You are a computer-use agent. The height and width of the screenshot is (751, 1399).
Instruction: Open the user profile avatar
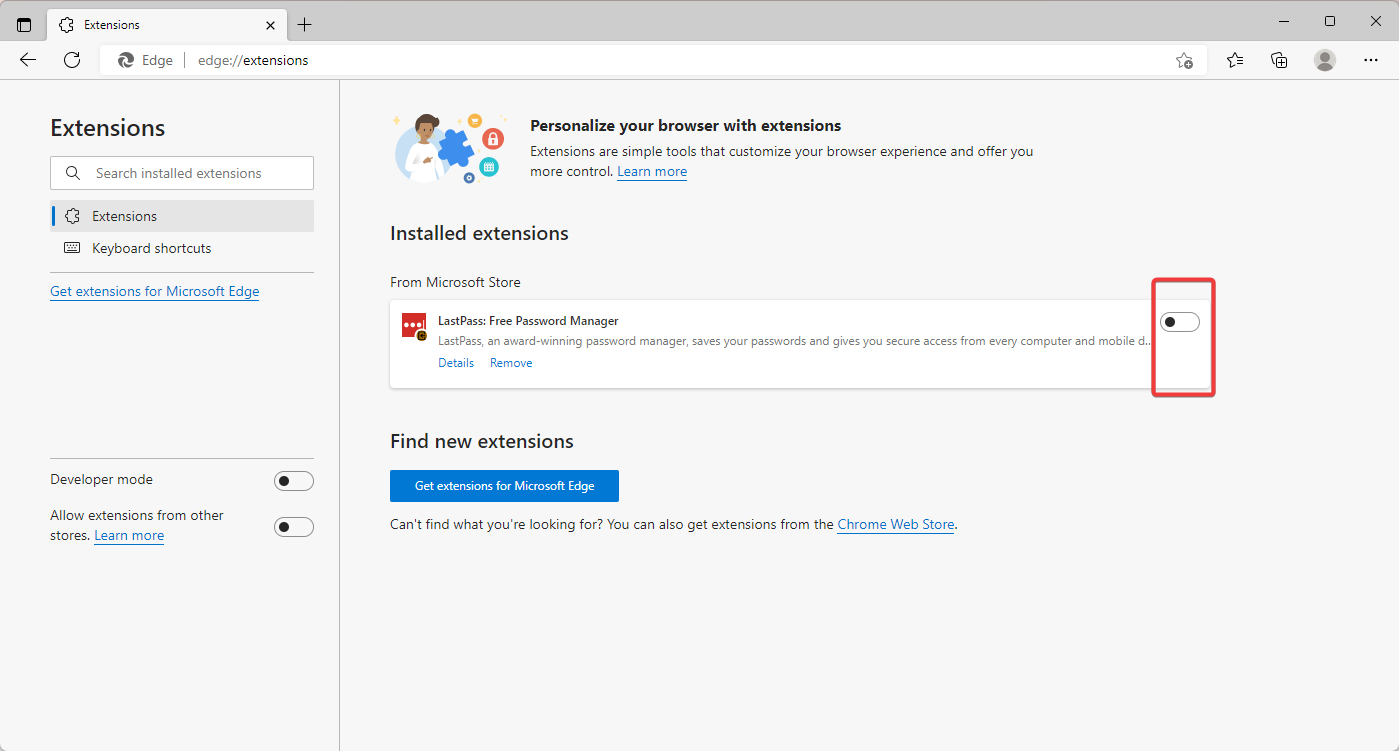(1325, 60)
